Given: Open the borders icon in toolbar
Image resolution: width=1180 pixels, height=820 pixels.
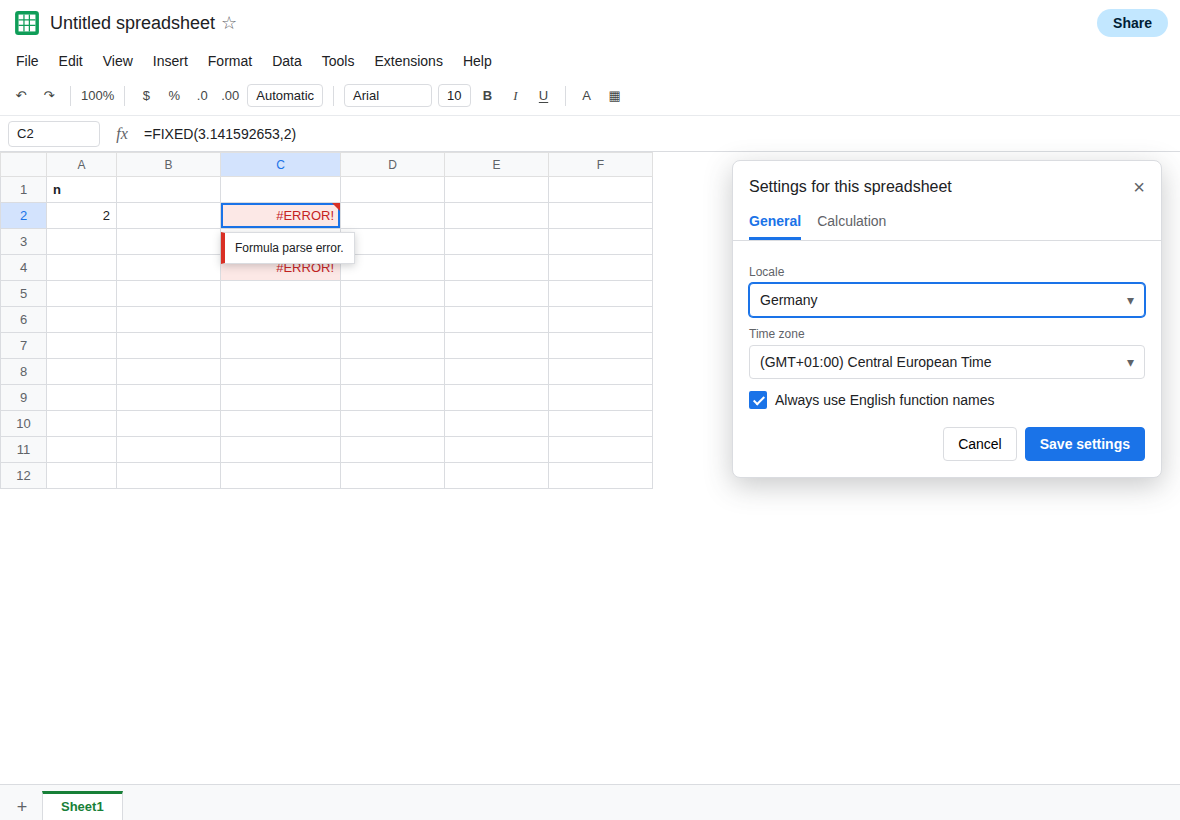Looking at the screenshot, I should [x=614, y=96].
